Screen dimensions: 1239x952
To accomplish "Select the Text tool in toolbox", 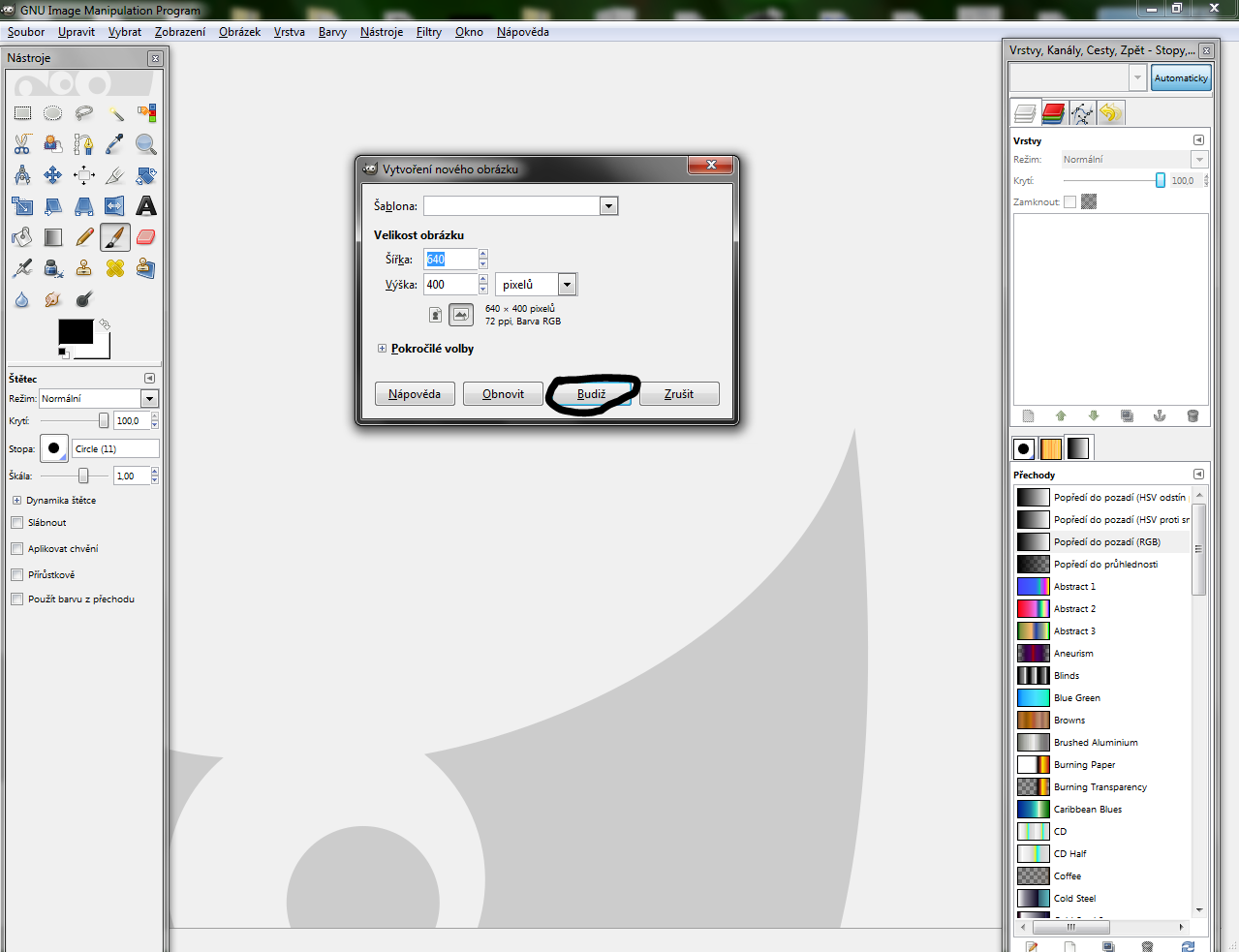I will pos(146,206).
